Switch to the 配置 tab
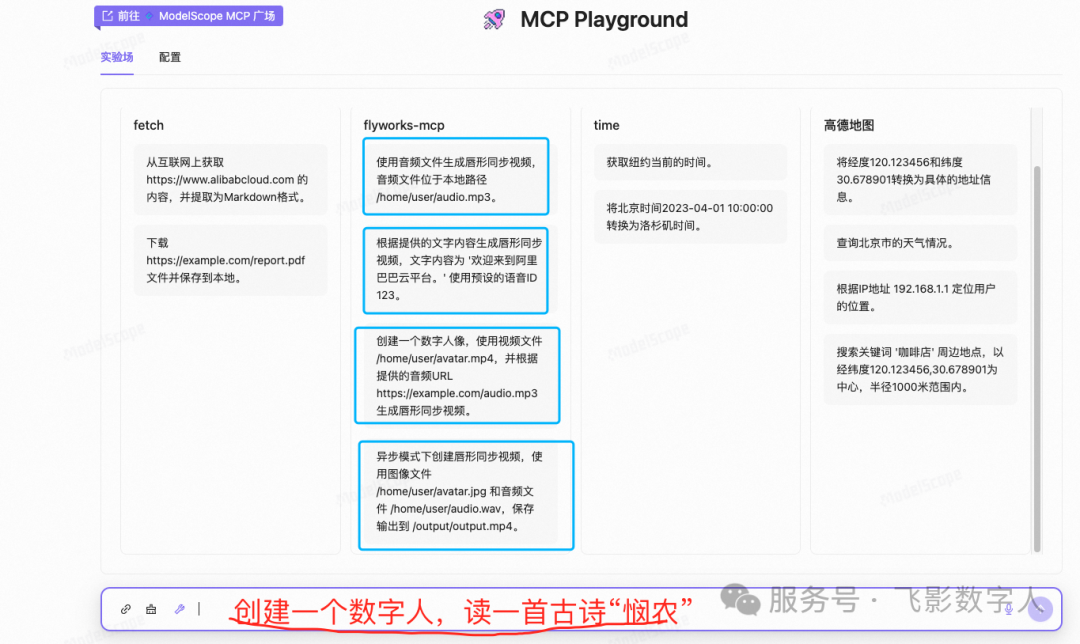The height and width of the screenshot is (644, 1080). coord(169,57)
